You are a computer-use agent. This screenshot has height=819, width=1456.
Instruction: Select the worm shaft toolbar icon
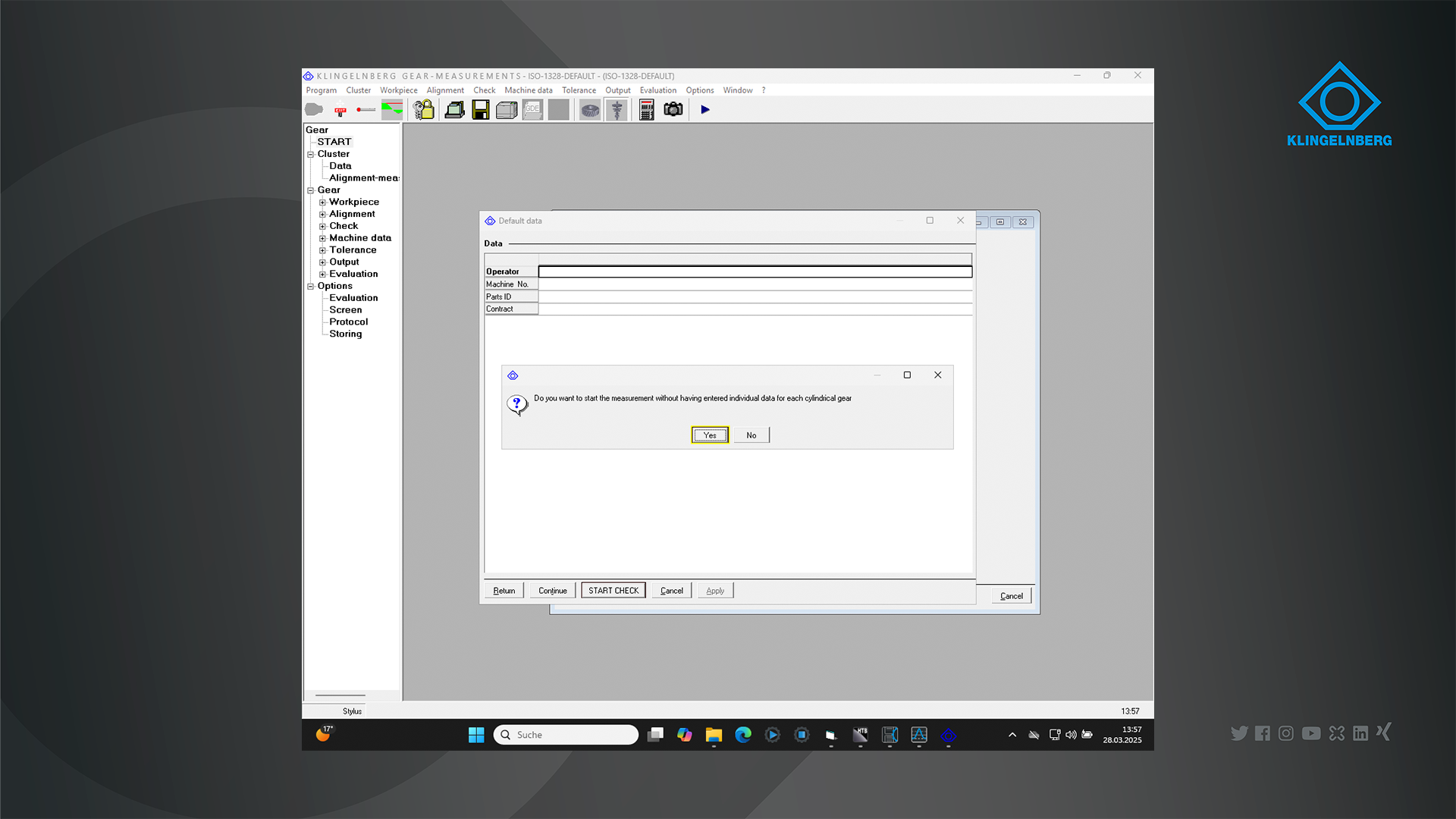tap(617, 110)
